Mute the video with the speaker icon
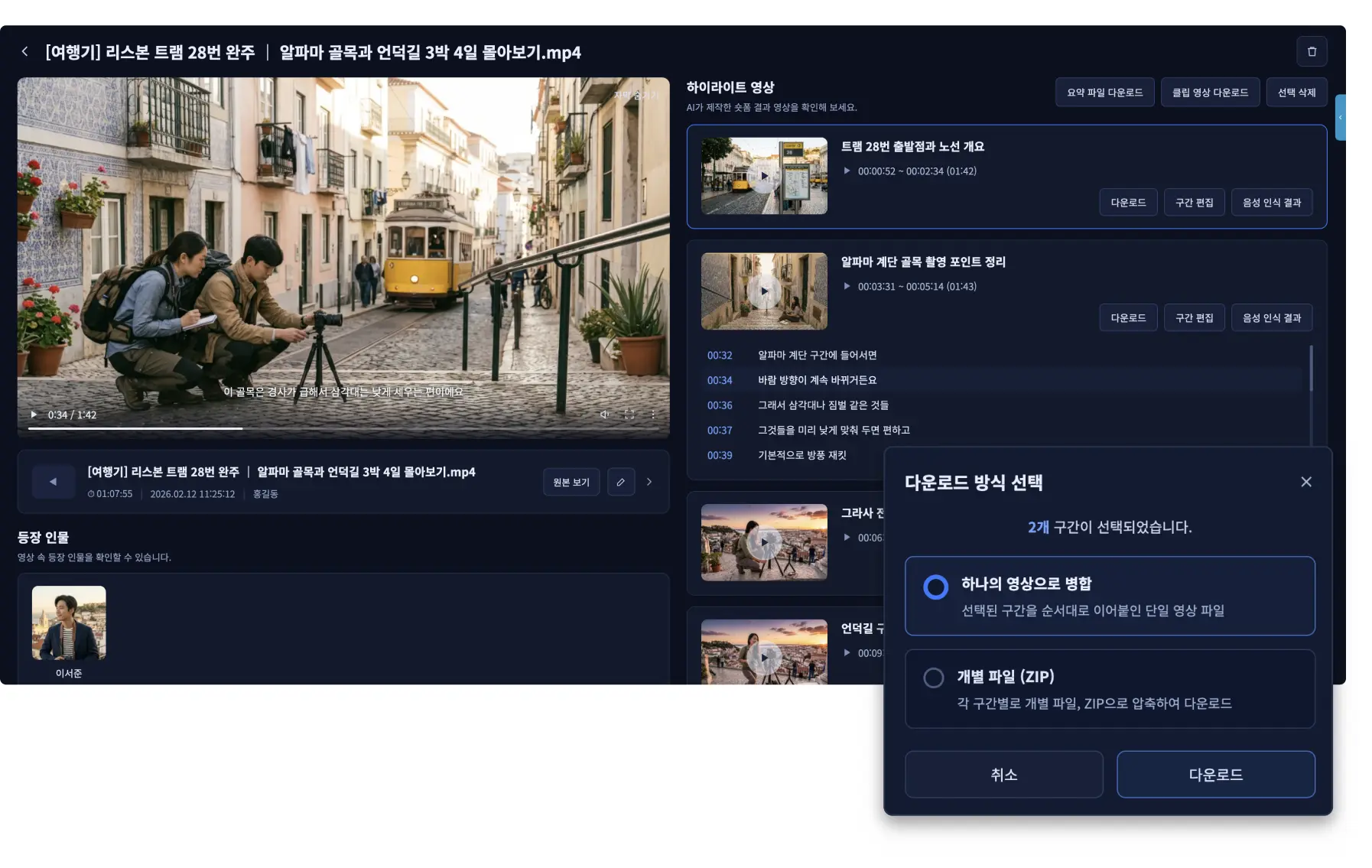The width and height of the screenshot is (1372, 868). 604,414
